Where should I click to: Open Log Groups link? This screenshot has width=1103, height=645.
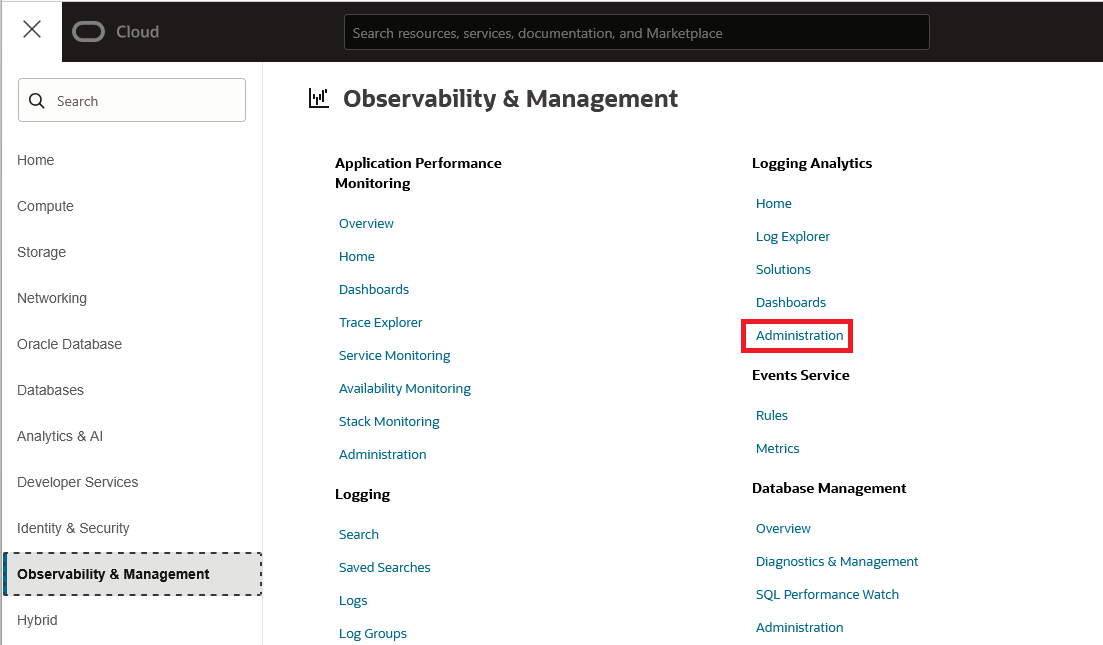[372, 634]
